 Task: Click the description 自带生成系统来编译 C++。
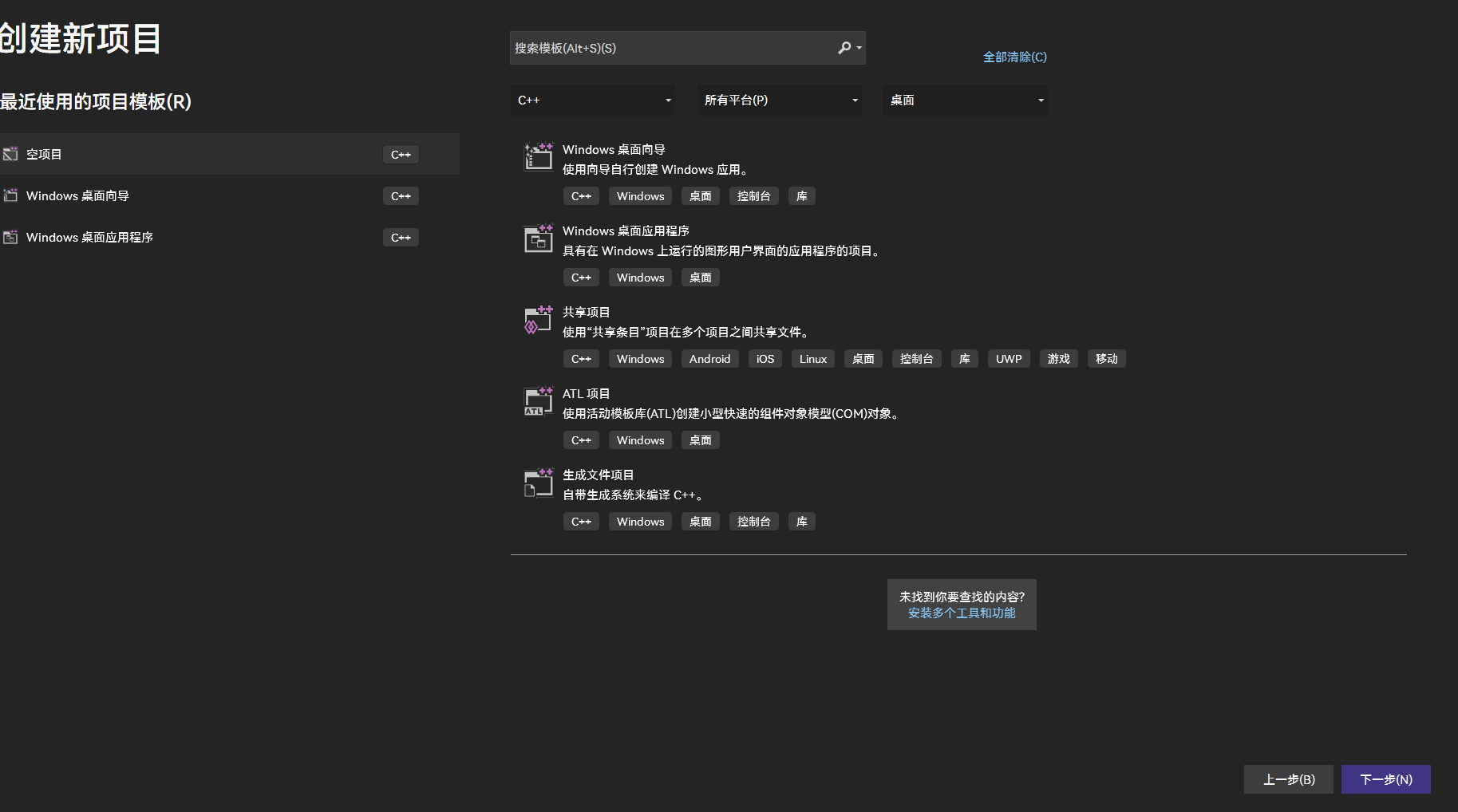[634, 495]
